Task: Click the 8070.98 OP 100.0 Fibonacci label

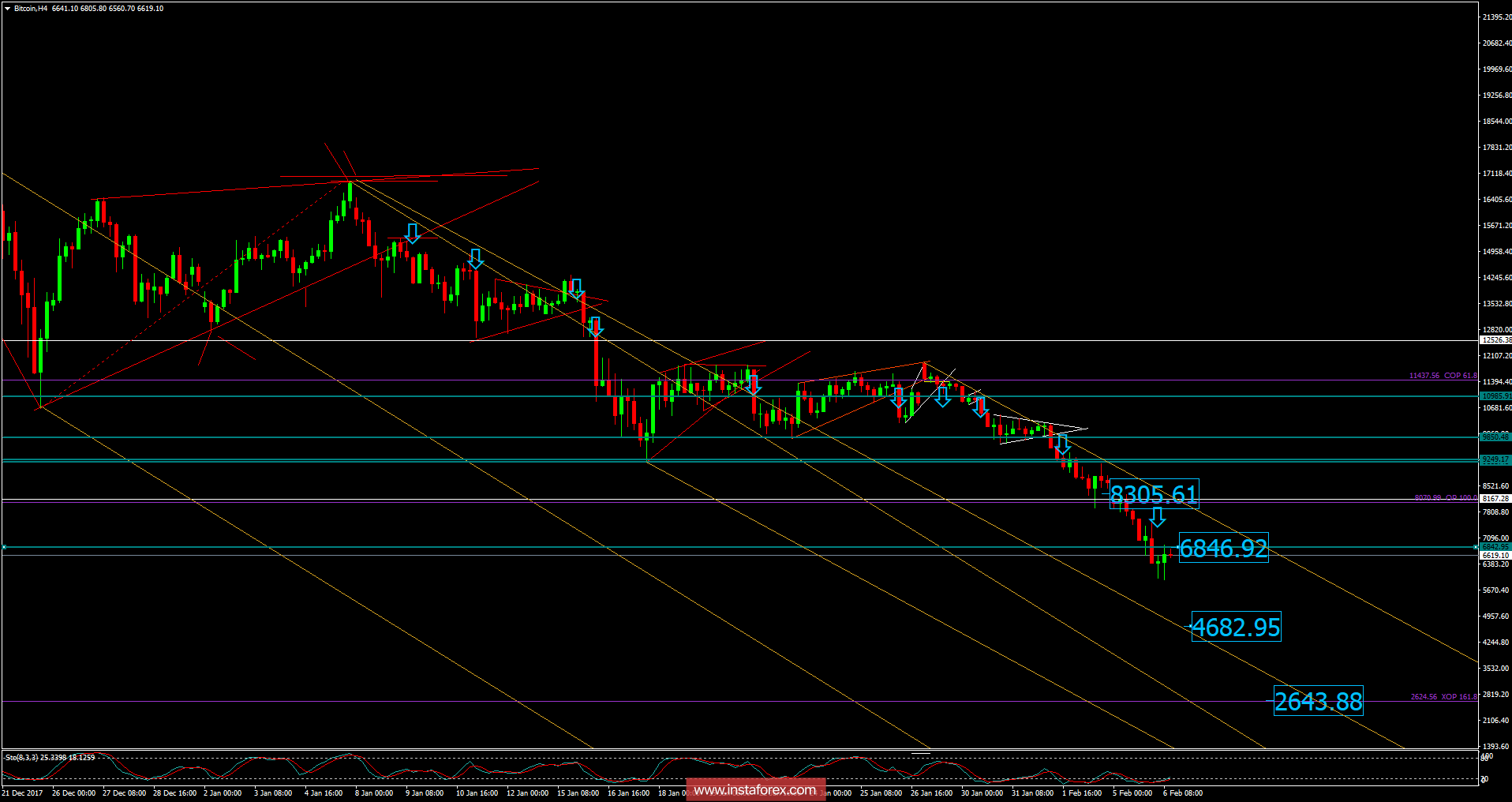Action: coord(1446,498)
